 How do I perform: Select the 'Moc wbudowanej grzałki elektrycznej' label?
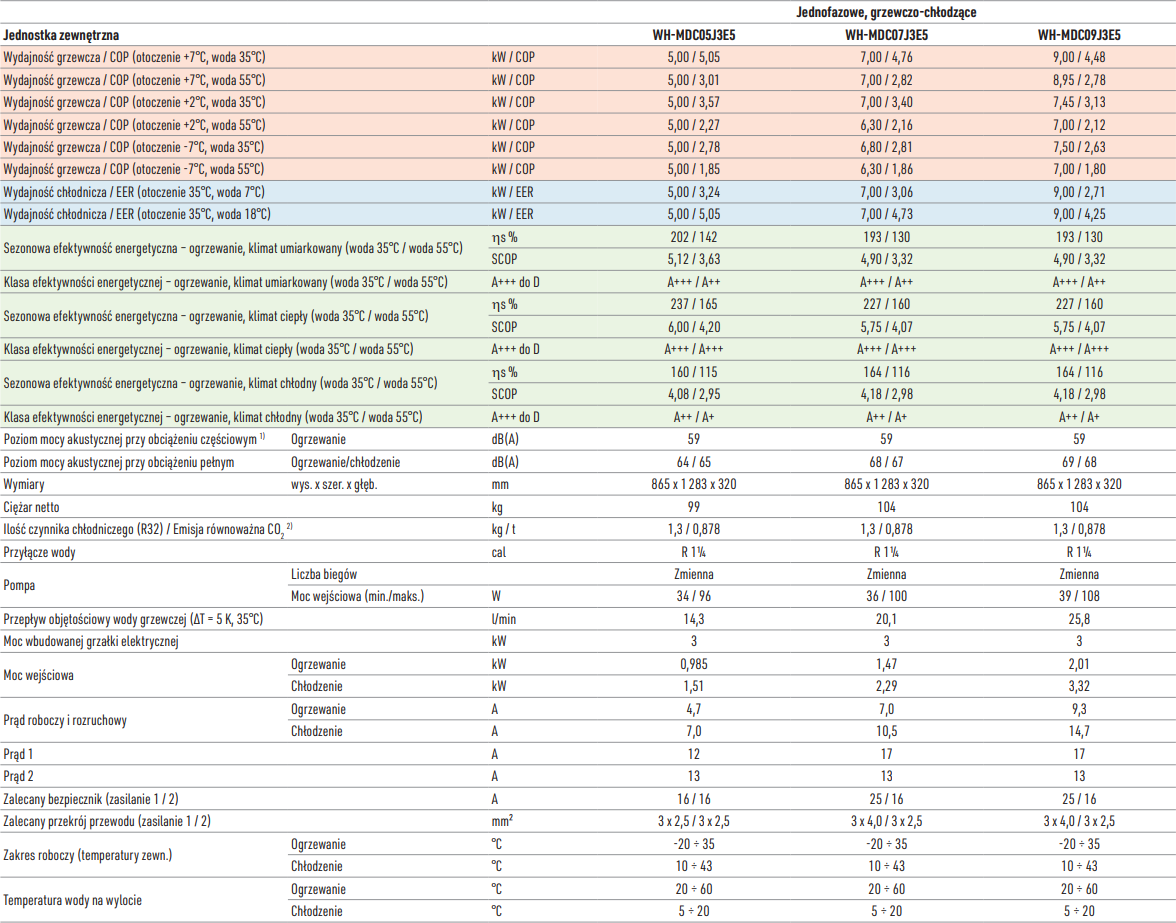91,642
